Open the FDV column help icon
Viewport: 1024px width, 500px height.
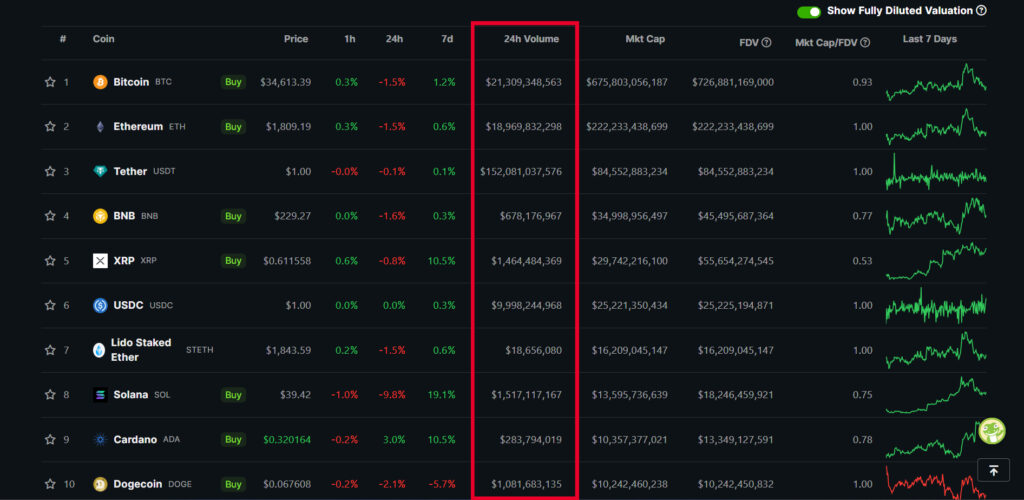[x=767, y=42]
